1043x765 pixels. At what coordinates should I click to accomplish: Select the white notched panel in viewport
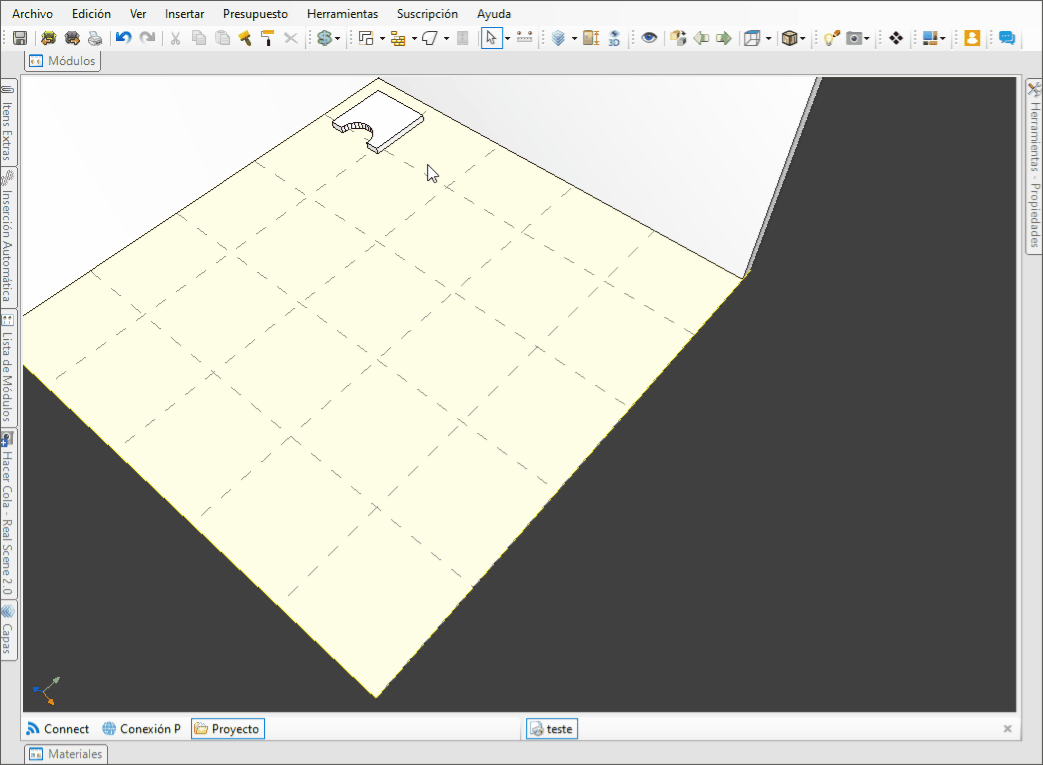pos(386,116)
